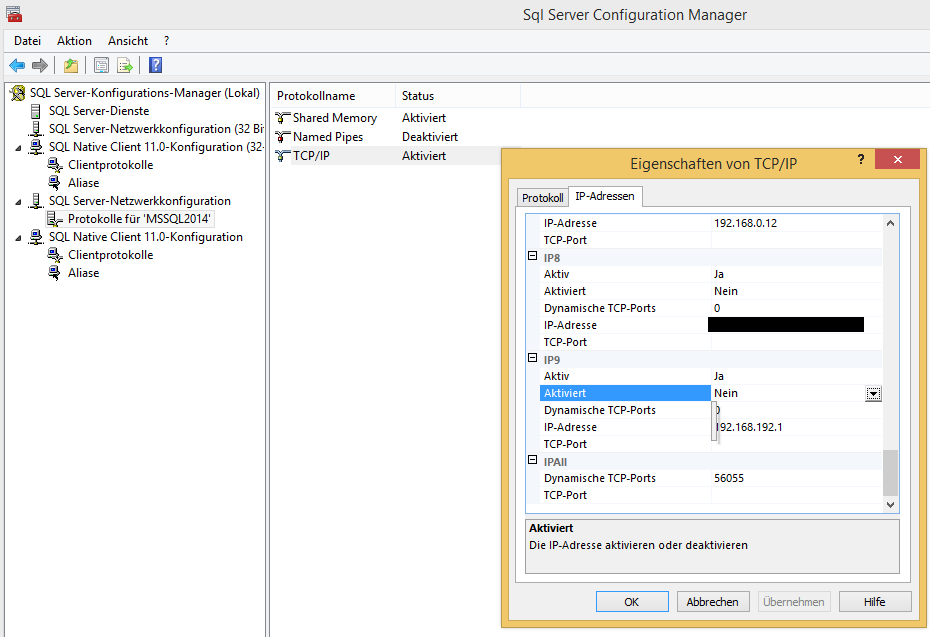Click the Export List toolbar icon
This screenshot has width=930, height=637.
click(x=125, y=65)
